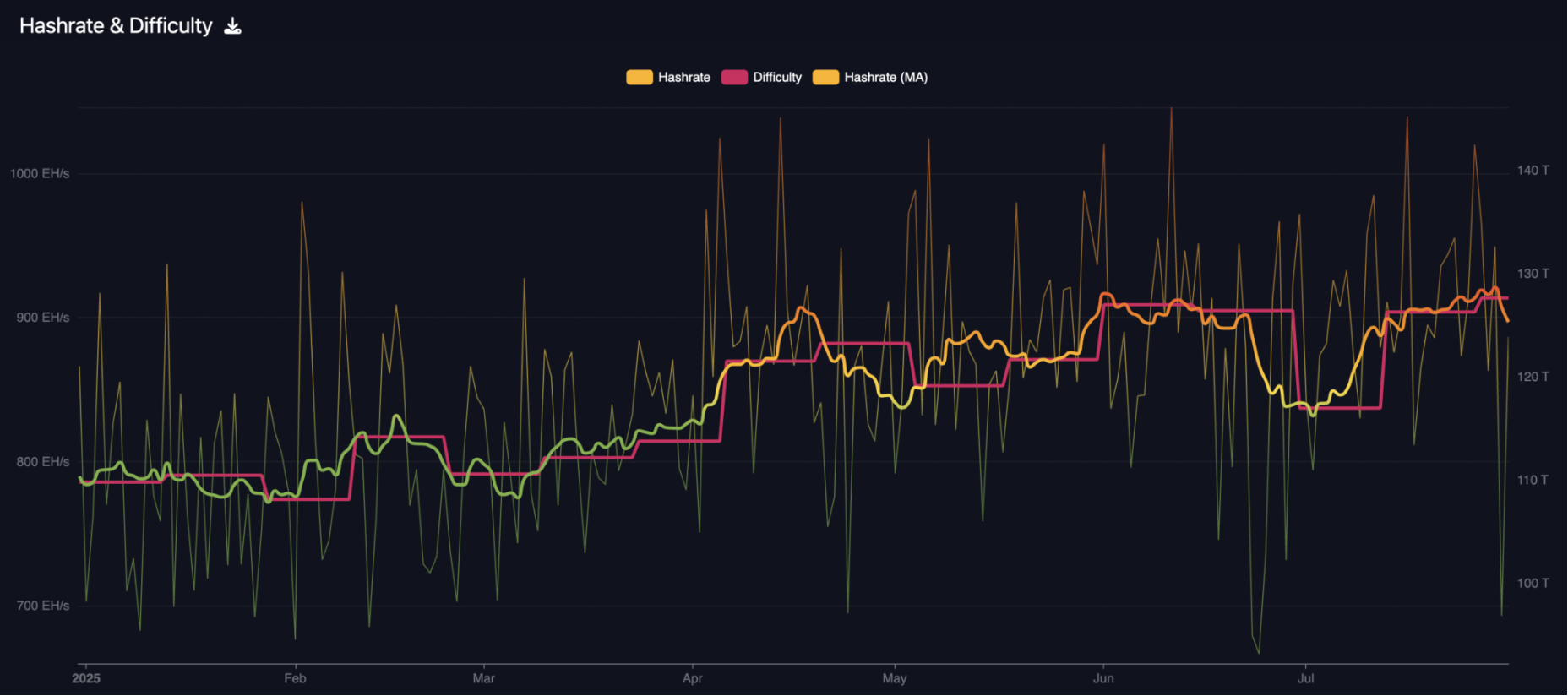The height and width of the screenshot is (696, 1568).
Task: Select the 2025 marker on the time axis
Action: point(86,678)
